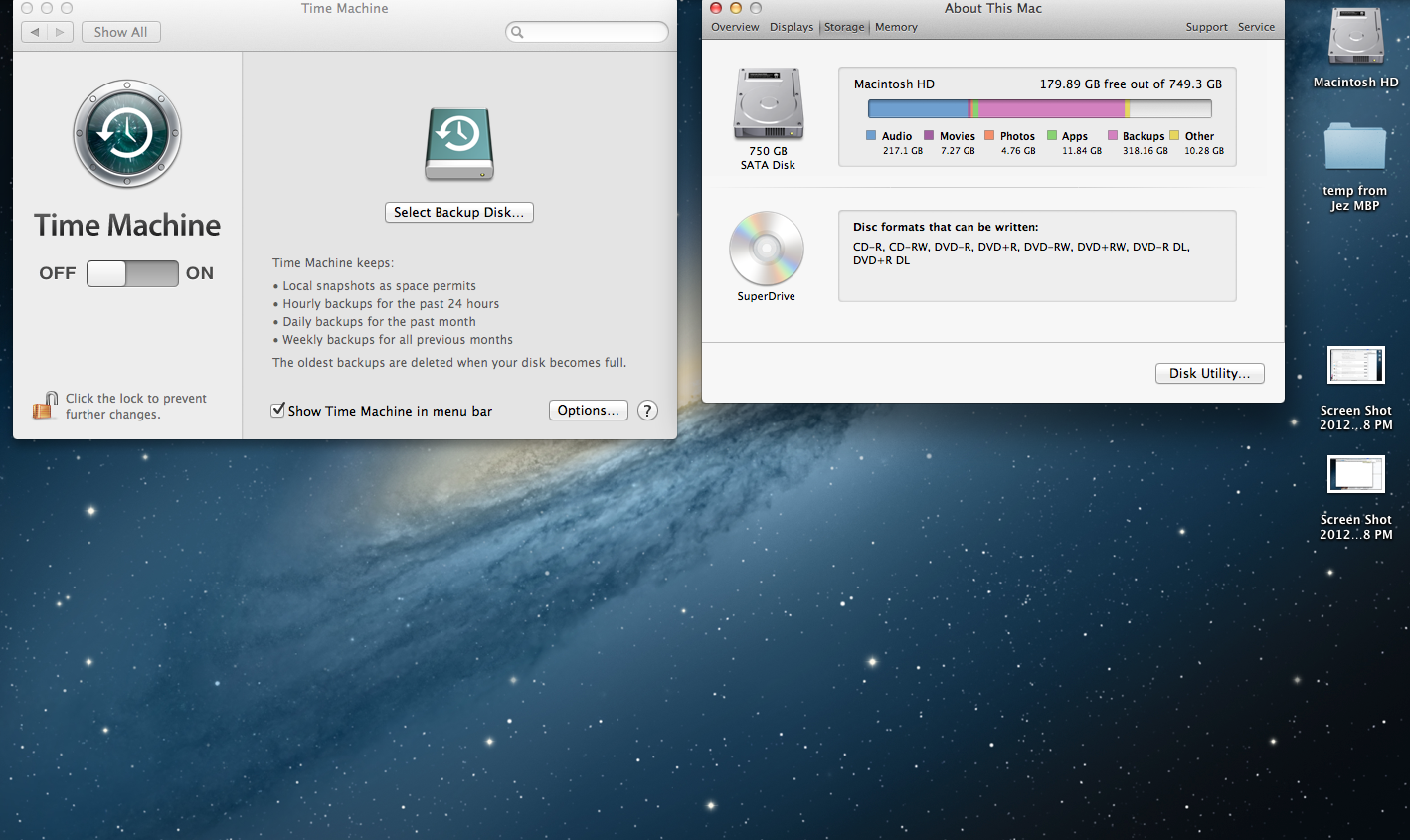Image resolution: width=1410 pixels, height=840 pixels.
Task: Select the Storage tab
Action: pyautogui.click(x=844, y=27)
